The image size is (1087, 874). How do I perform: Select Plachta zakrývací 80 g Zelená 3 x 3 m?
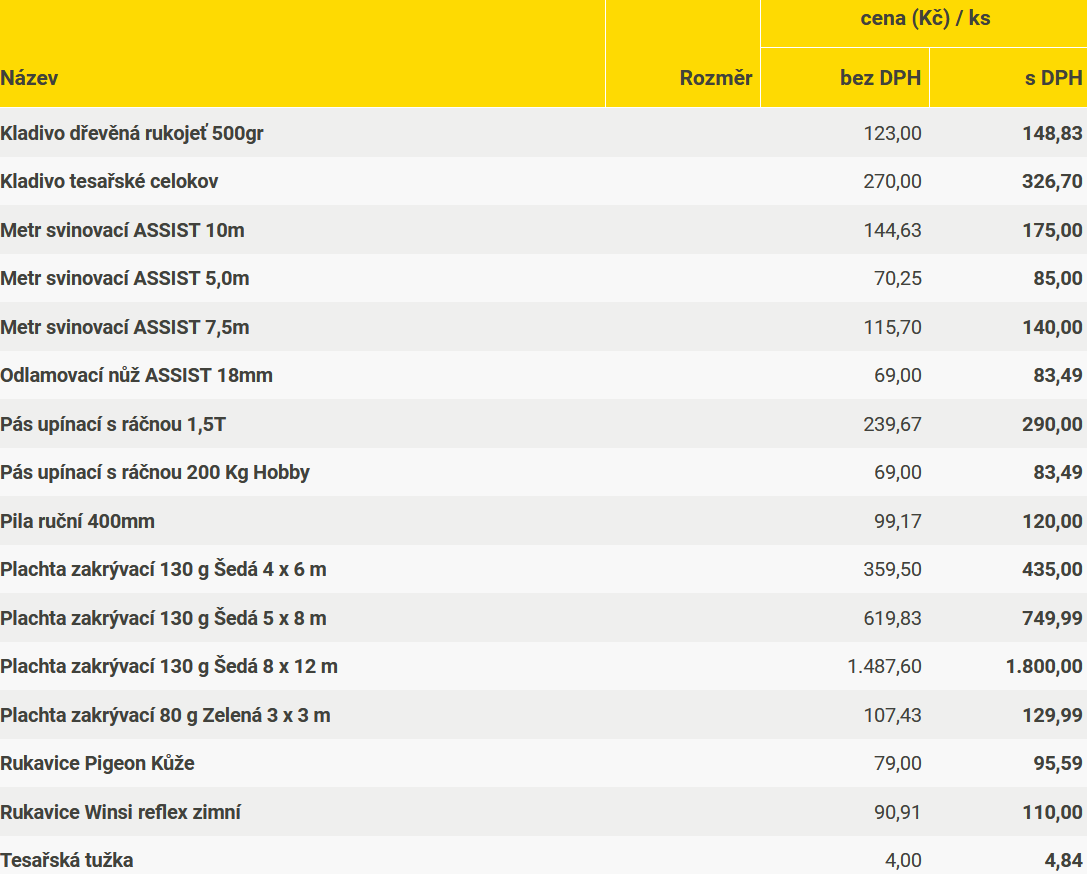(165, 715)
